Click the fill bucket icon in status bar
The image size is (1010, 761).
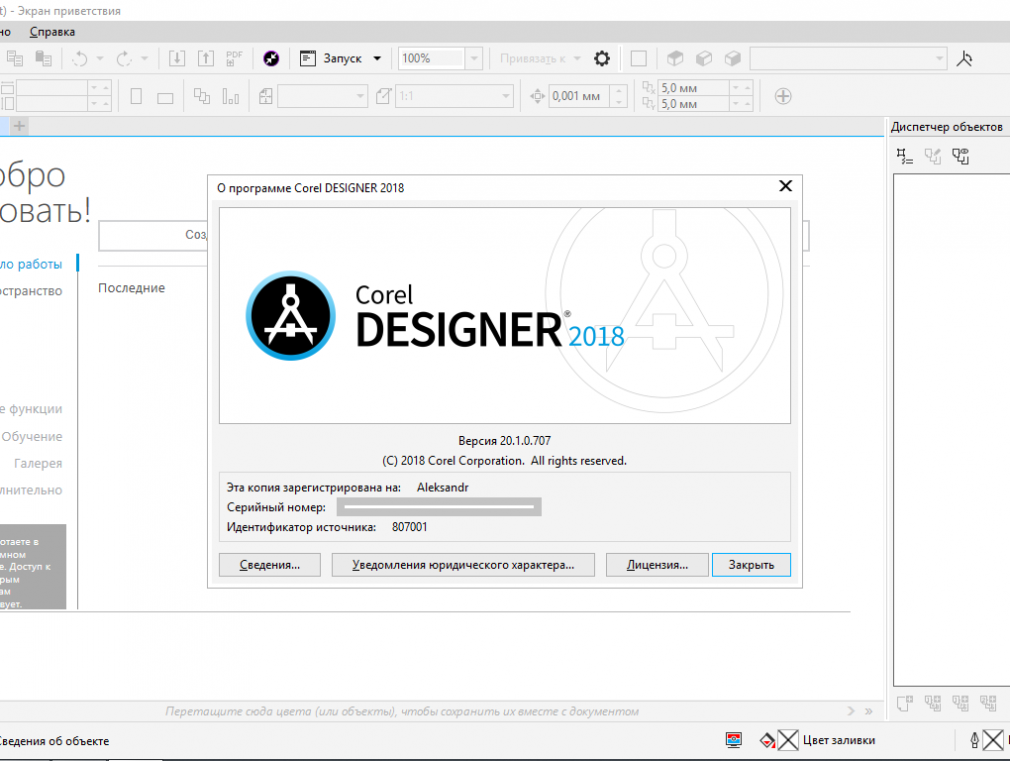pyautogui.click(x=767, y=741)
